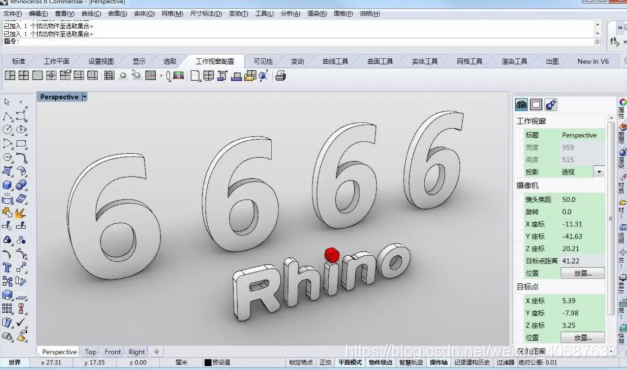Viewport: 627px width, 370px height.
Task: Choose the Rectangle tool
Action: pyautogui.click(x=21, y=144)
